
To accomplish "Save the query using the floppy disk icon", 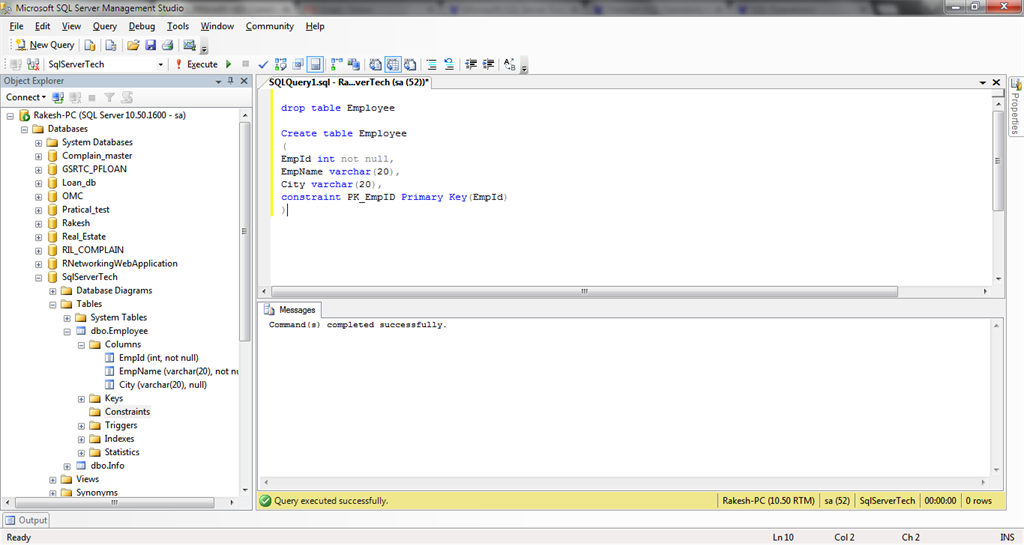I will (x=150, y=45).
